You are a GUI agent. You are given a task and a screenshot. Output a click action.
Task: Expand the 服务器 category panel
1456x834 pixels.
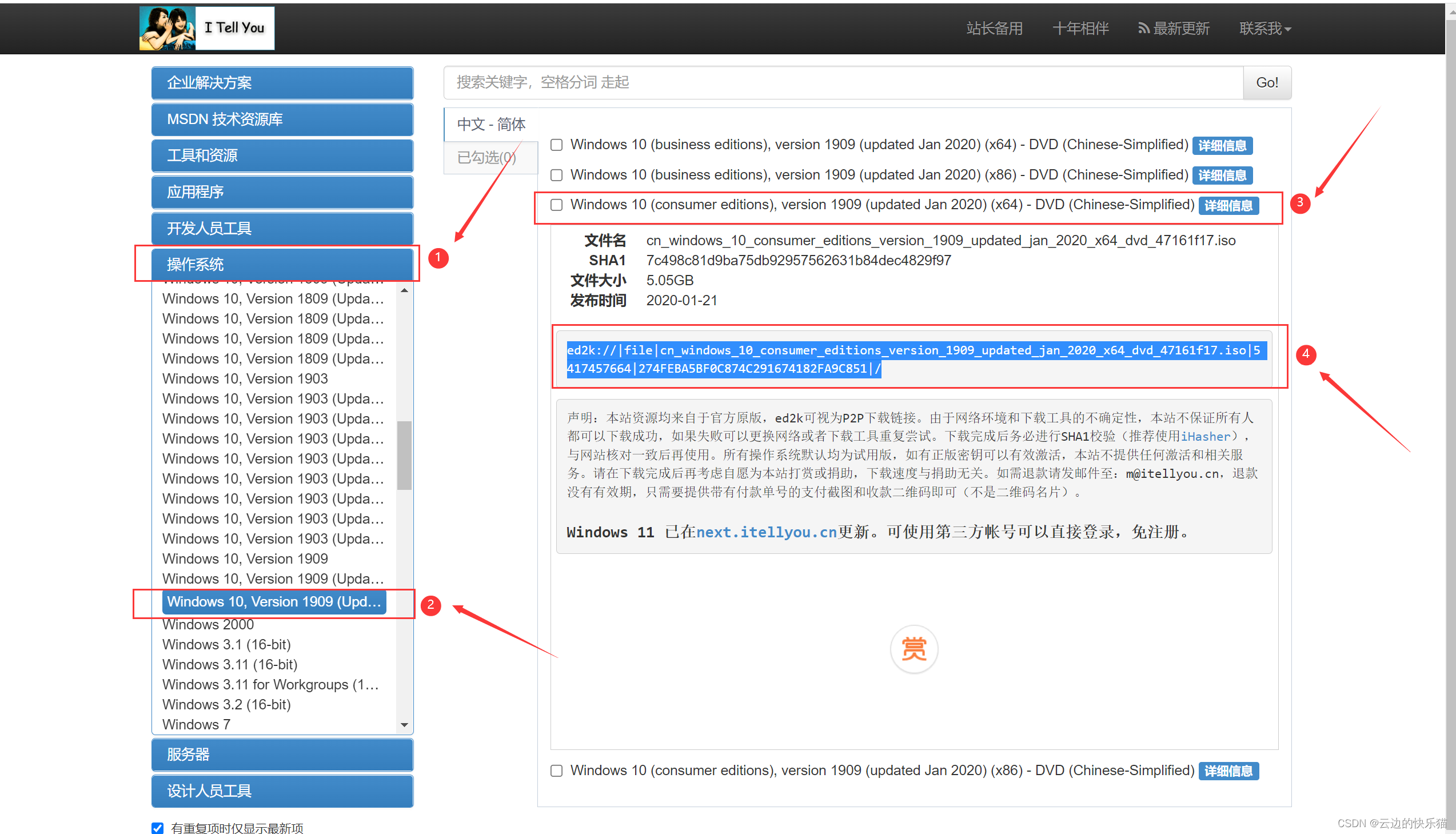tap(282, 755)
